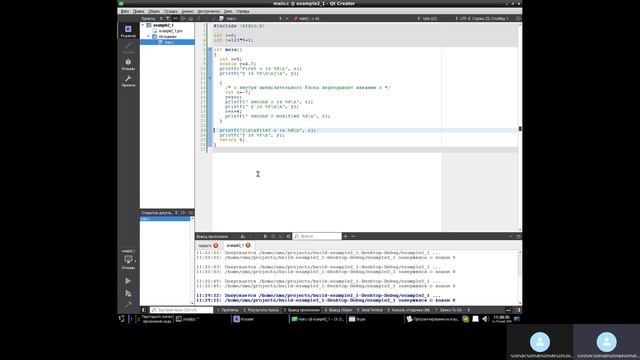The image size is (640, 360).
Task: Open the Open Documents panel dropdown
Action: (x=159, y=213)
